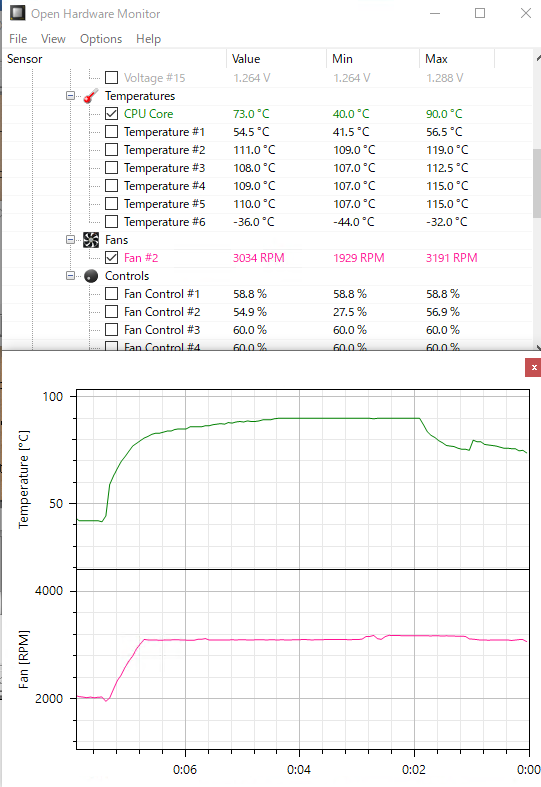Open the File menu
The width and height of the screenshot is (541, 787).
(18, 39)
